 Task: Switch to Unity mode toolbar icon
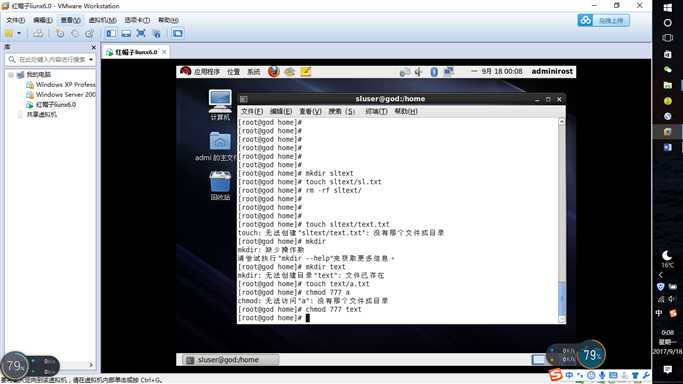[156, 34]
